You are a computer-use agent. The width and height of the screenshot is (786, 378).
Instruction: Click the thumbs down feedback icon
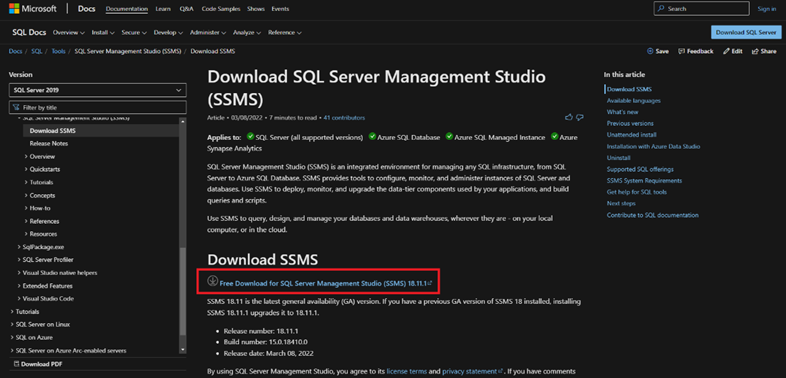point(580,117)
